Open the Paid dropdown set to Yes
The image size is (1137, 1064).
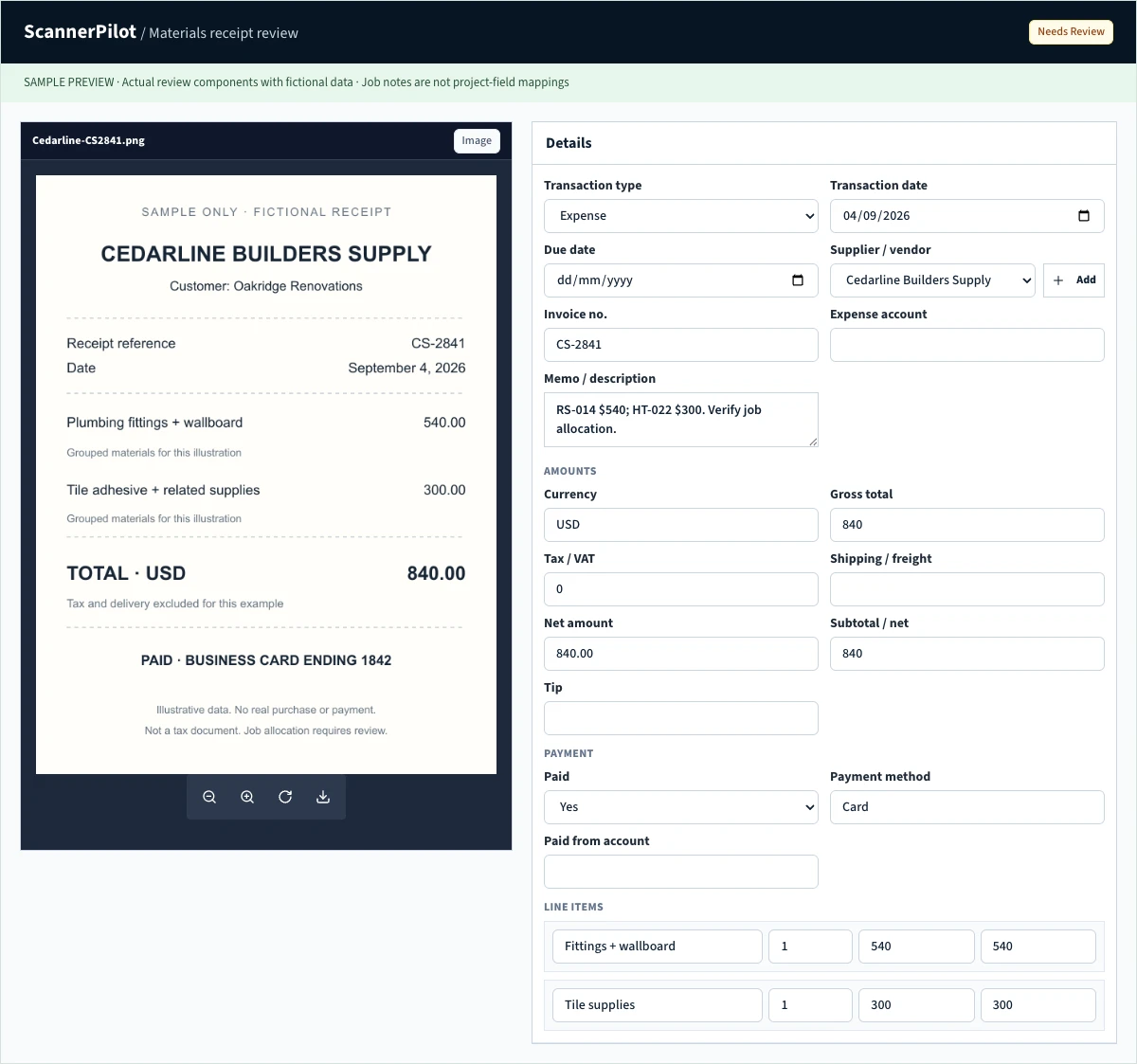tap(681, 807)
